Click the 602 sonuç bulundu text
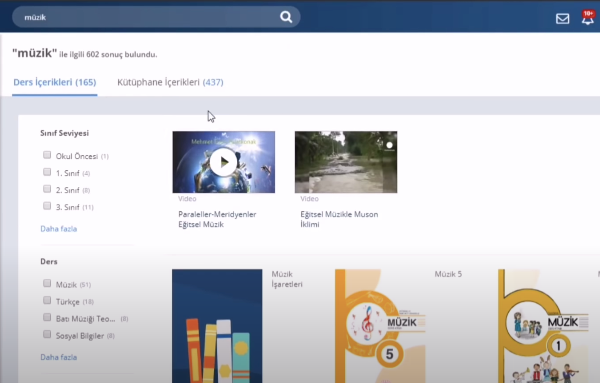600x383 pixels. [x=122, y=54]
